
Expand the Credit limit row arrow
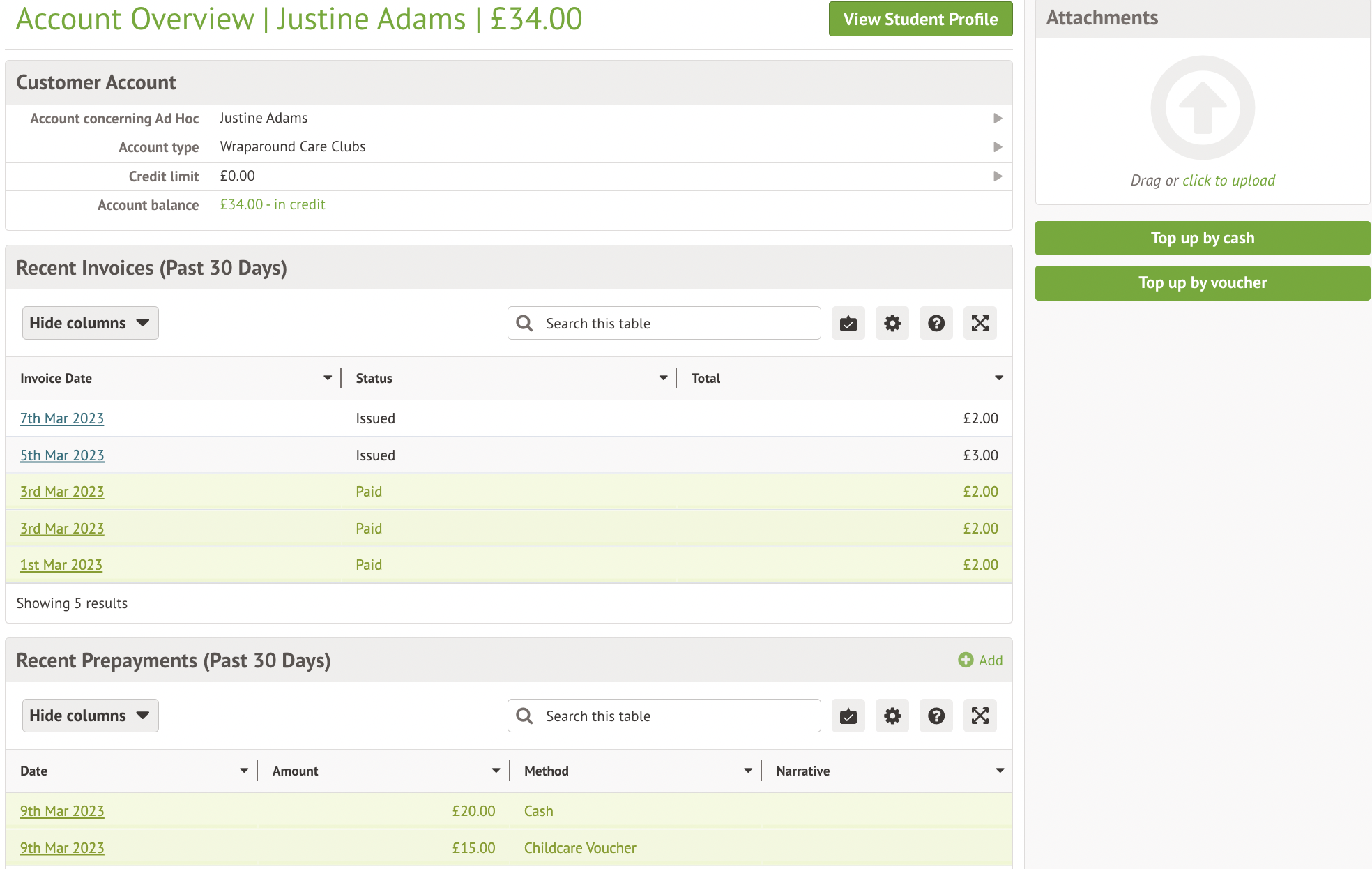998,176
